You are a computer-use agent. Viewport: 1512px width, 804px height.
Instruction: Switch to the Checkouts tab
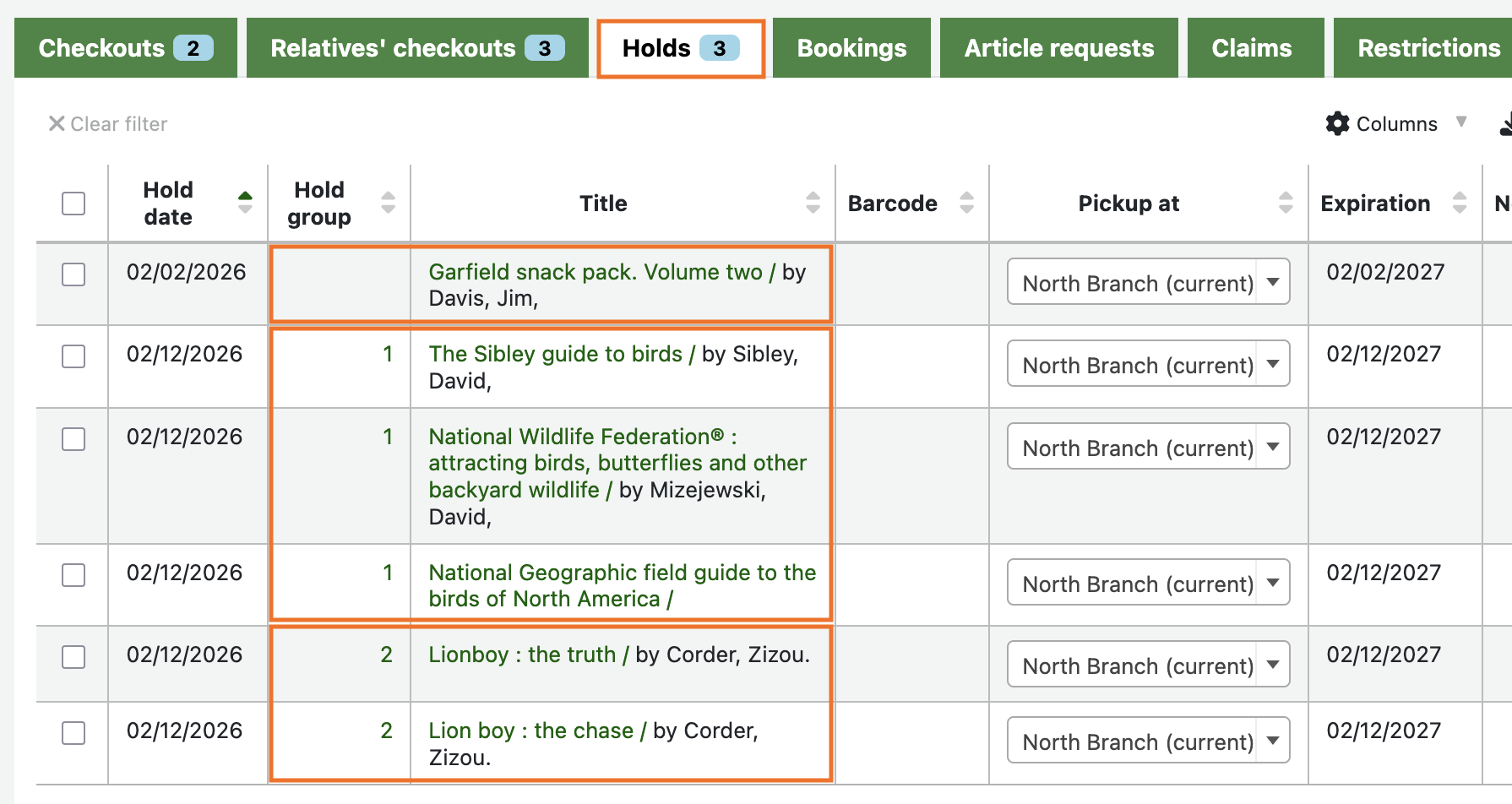125,48
